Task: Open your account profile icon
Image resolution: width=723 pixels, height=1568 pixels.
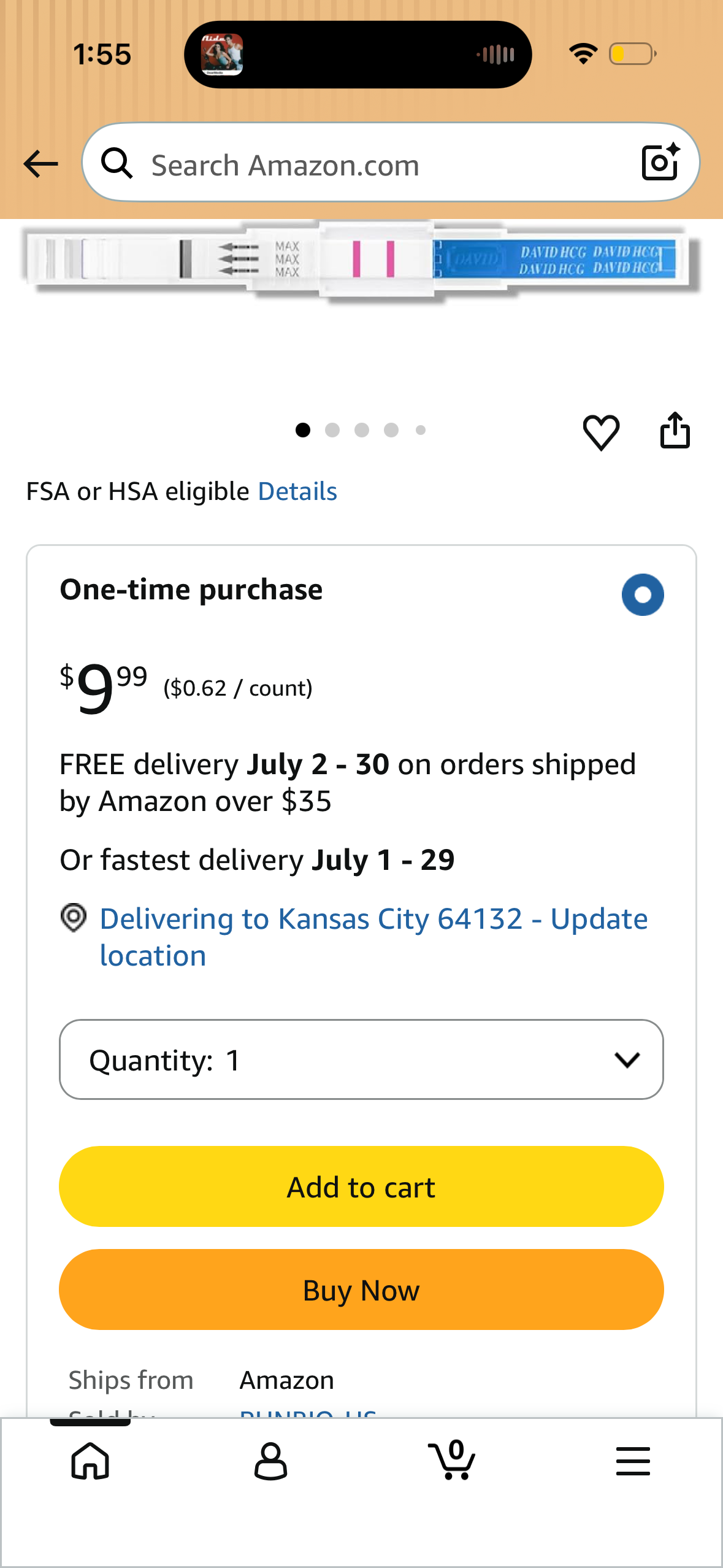Action: pos(271,1461)
